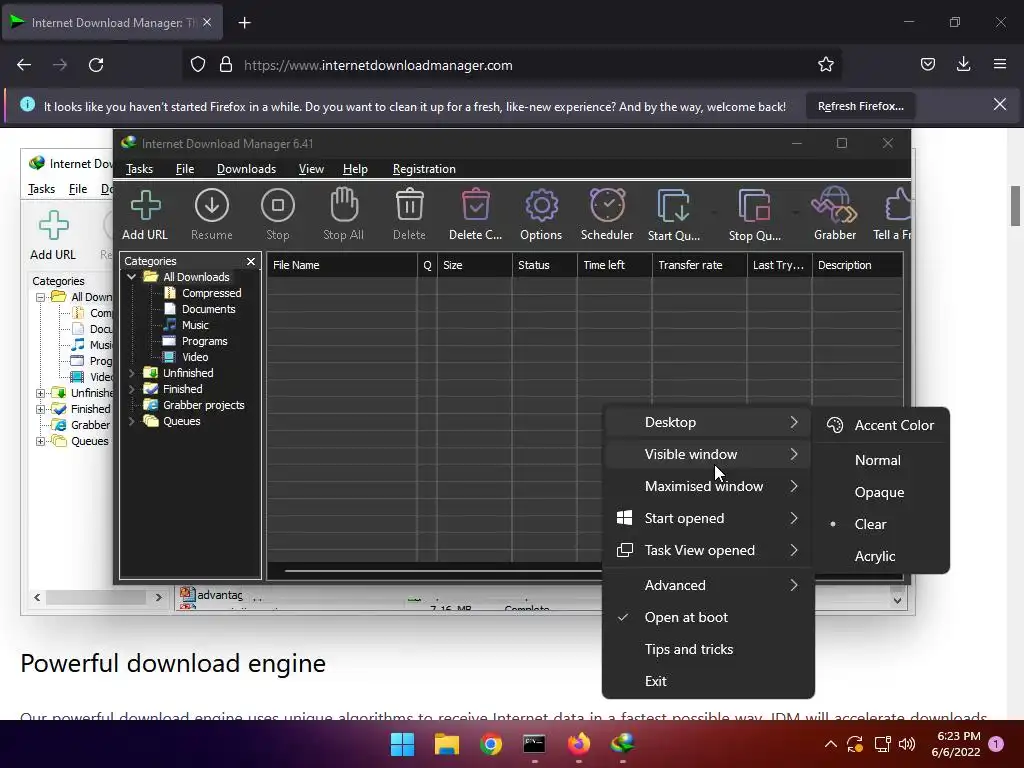The width and height of the screenshot is (1024, 768).
Task: Open the File menu in IDM 6.41
Action: [x=185, y=169]
